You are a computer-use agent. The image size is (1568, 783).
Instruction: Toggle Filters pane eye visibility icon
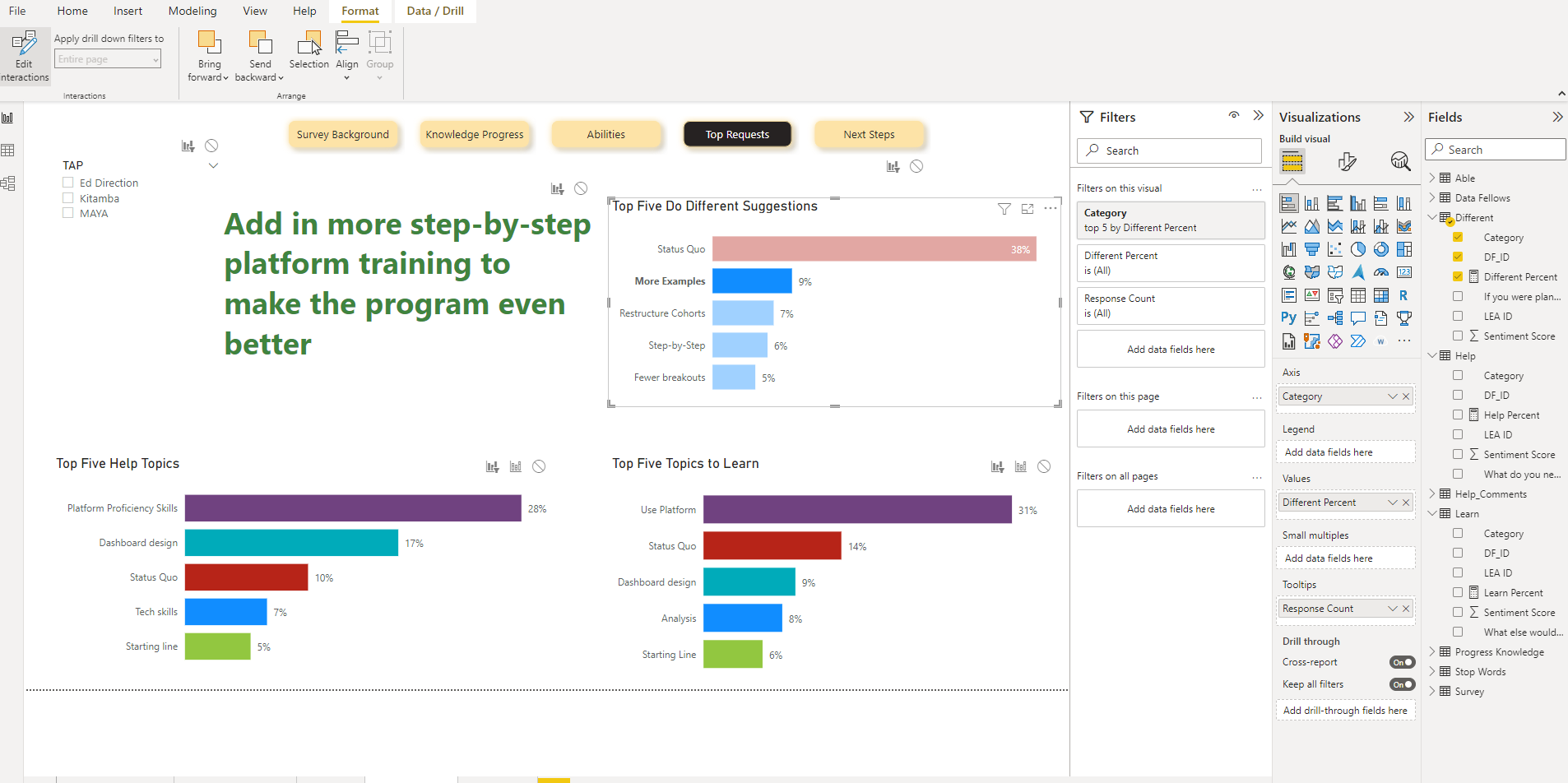(1234, 116)
